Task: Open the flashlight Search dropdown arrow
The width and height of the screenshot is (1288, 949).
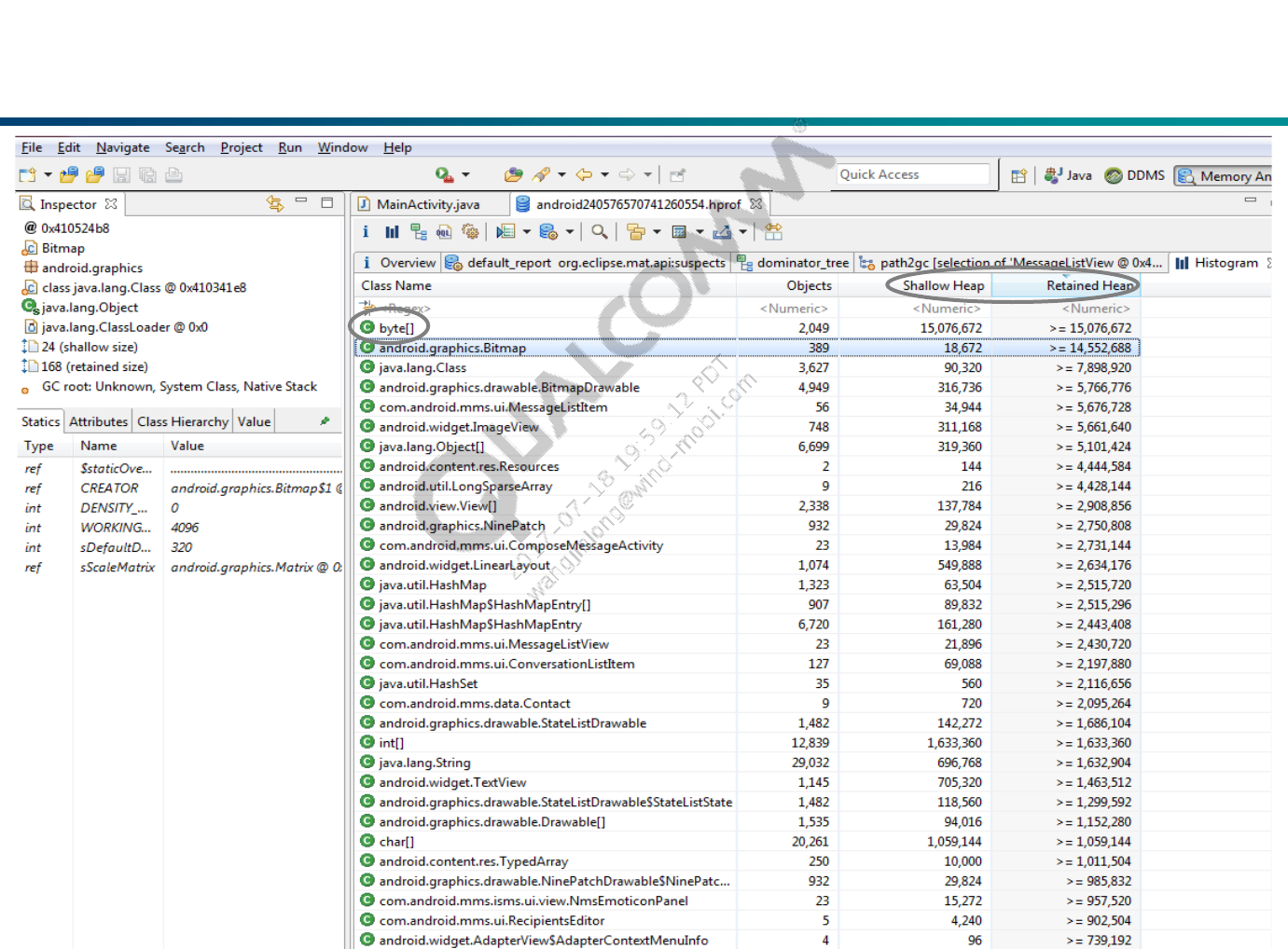Action: (561, 174)
